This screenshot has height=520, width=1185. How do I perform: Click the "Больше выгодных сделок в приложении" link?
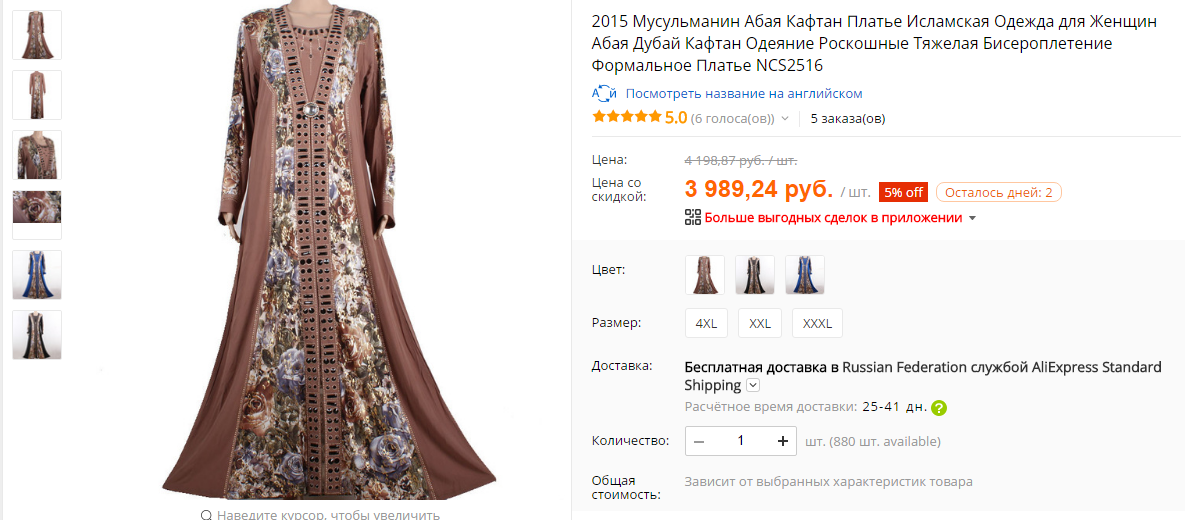pyautogui.click(x=832, y=217)
